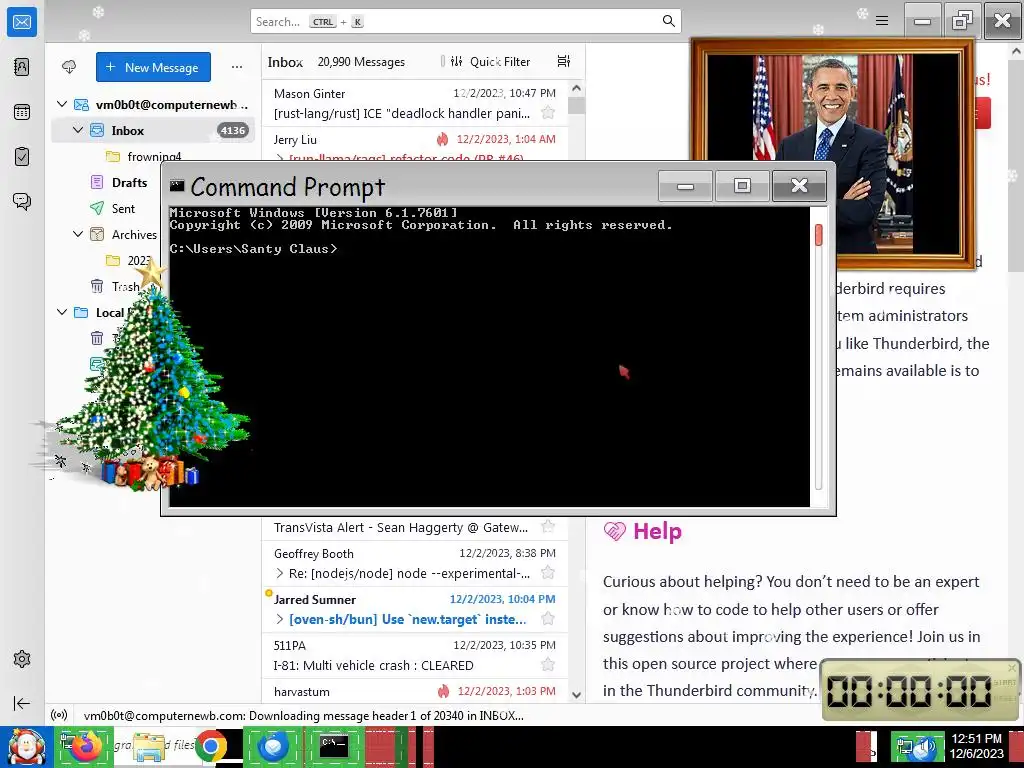Click the Command Prompt console area
Viewport: 1024px width, 768px height.
pos(489,357)
